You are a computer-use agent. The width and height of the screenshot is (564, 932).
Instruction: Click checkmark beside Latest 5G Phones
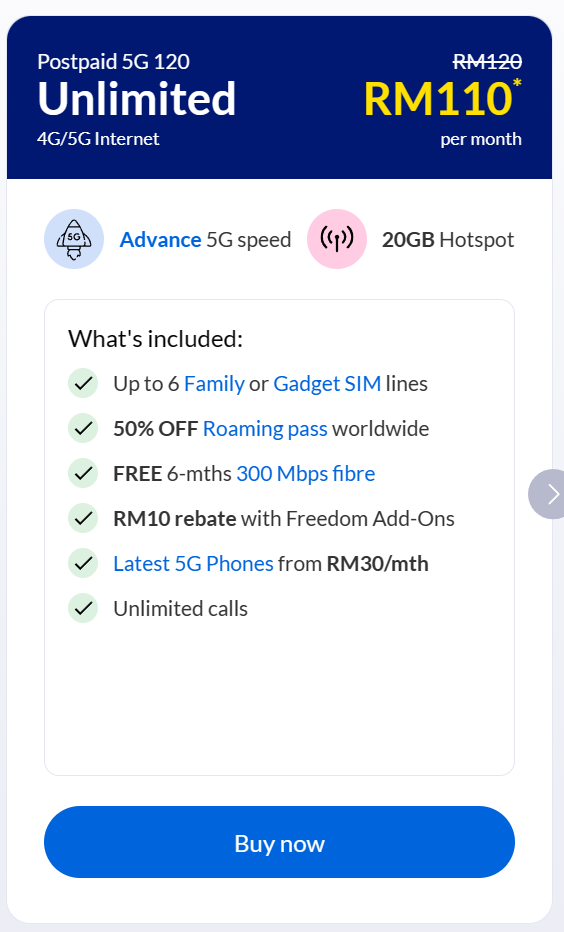pos(83,563)
